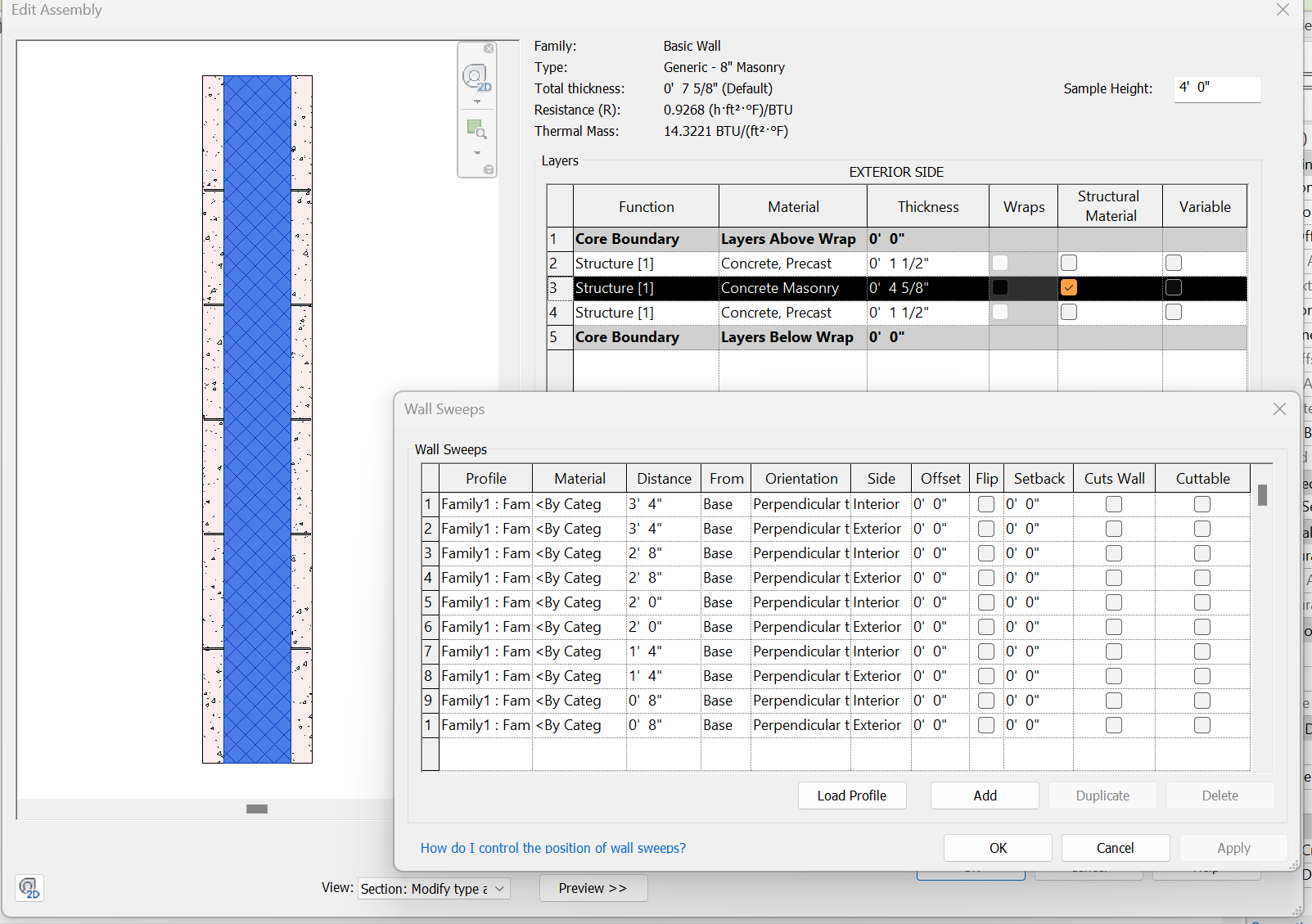The image size is (1312, 924).
Task: Click the 2D steering wheel icon bottom-left
Action: click(29, 888)
